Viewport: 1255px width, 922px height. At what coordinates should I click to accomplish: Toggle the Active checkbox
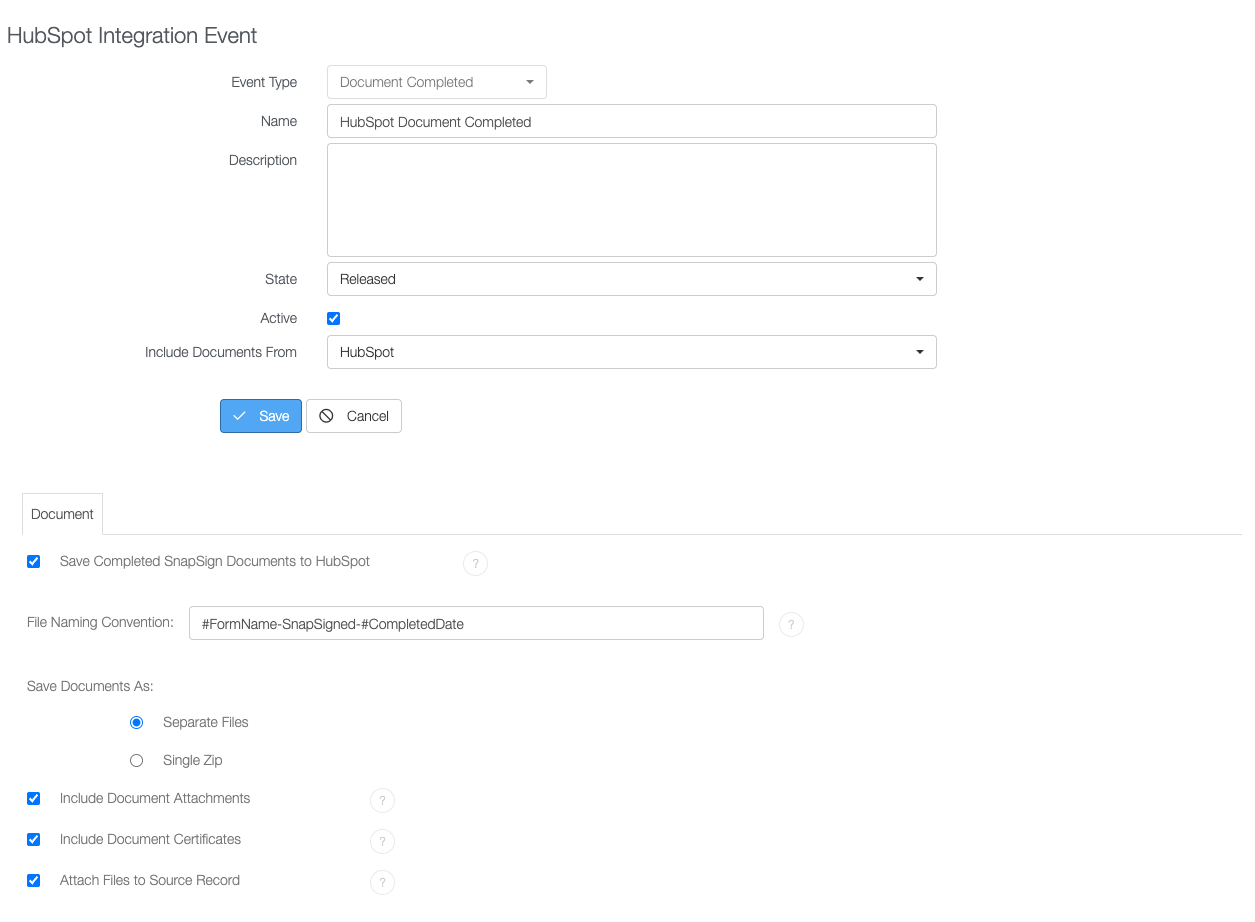click(x=334, y=319)
